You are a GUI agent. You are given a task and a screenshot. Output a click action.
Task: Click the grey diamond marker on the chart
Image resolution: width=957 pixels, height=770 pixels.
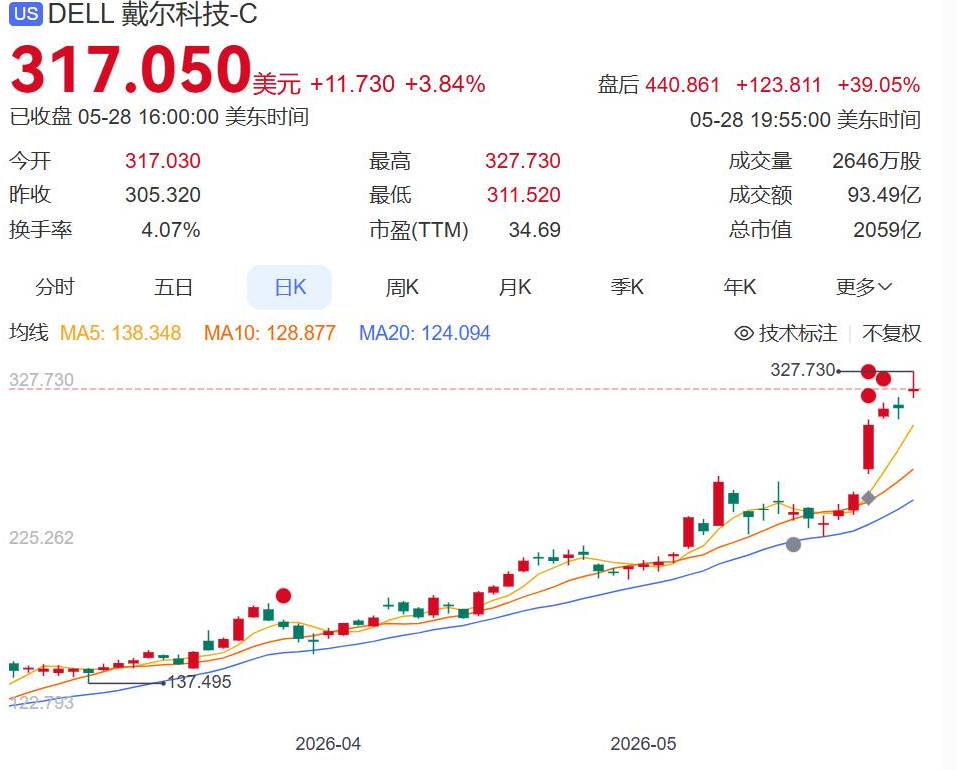click(868, 498)
